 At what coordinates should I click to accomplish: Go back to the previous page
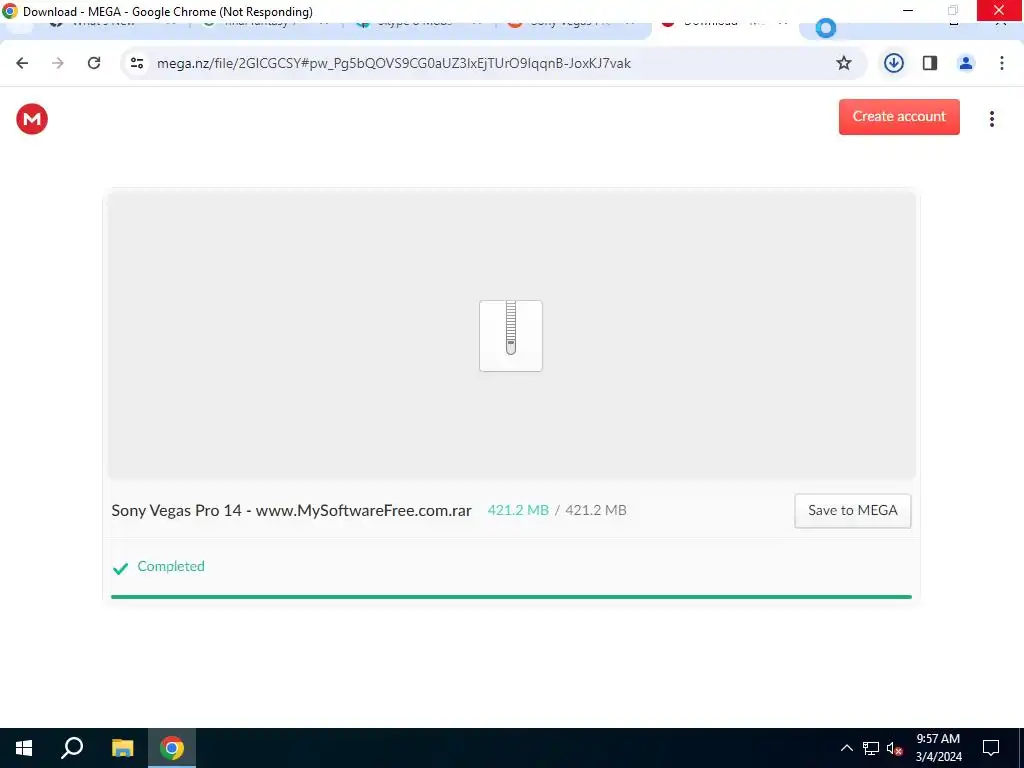22,63
